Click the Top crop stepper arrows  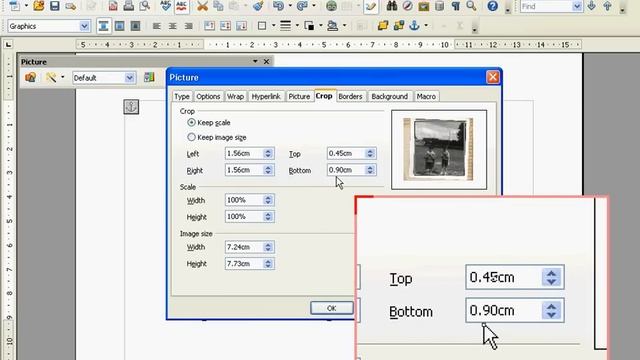coord(370,153)
